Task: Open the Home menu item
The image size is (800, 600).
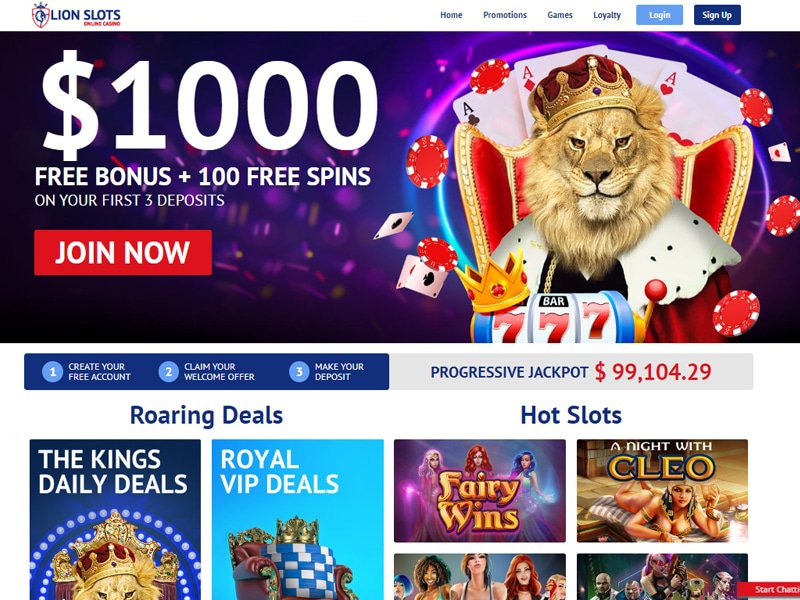Action: [451, 15]
